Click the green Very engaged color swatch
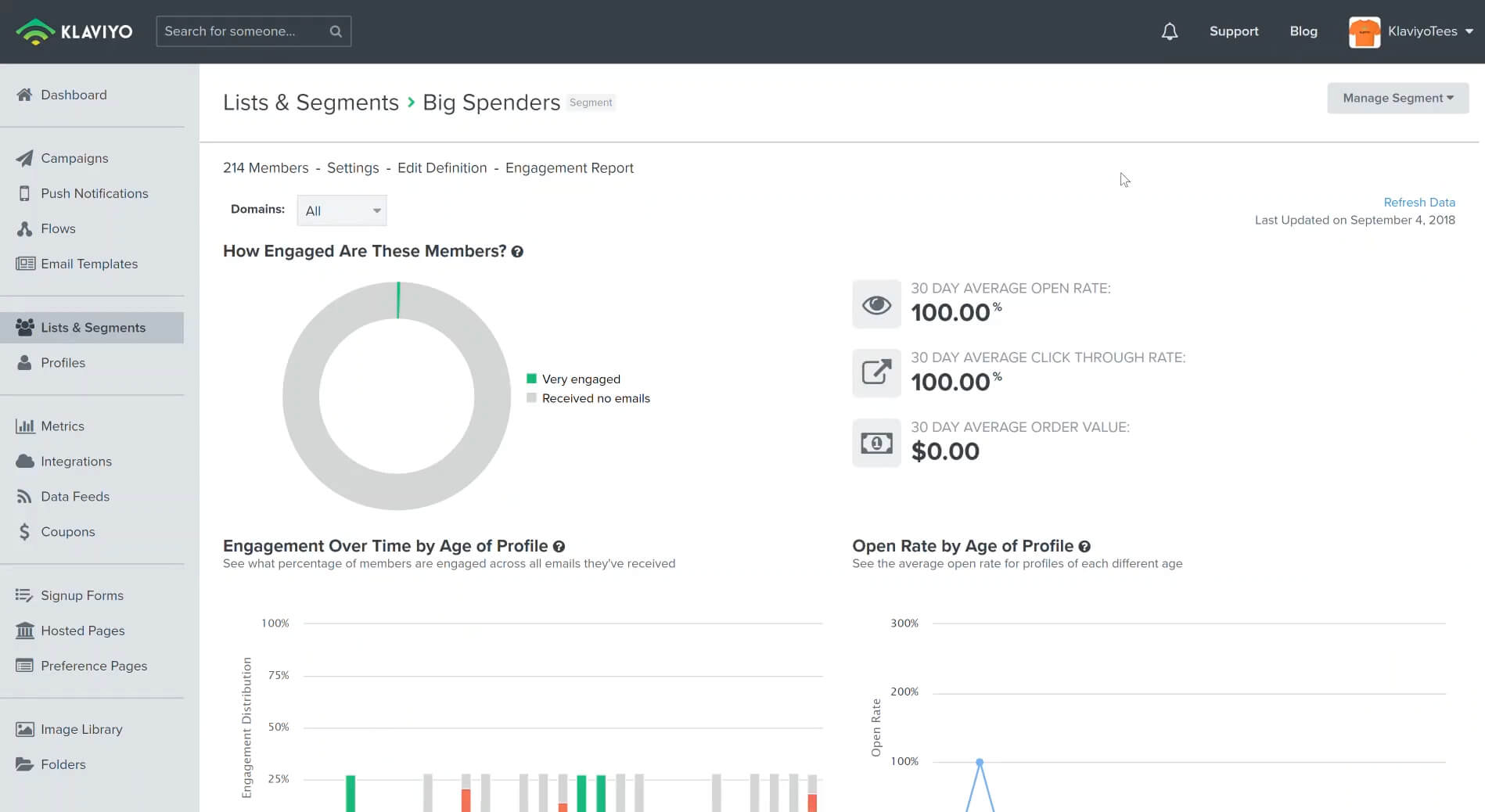Viewport: 1485px width, 812px height. point(532,379)
